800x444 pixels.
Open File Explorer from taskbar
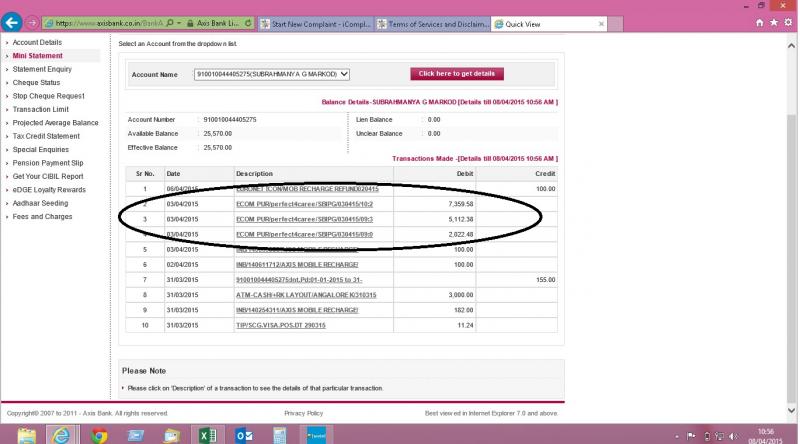27,435
